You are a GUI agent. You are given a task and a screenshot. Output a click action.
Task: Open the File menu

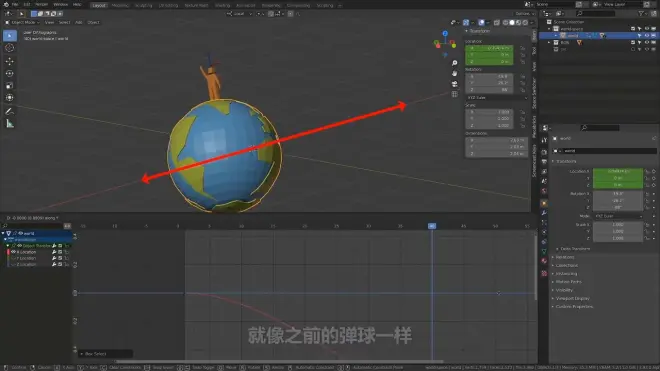click(15, 4)
